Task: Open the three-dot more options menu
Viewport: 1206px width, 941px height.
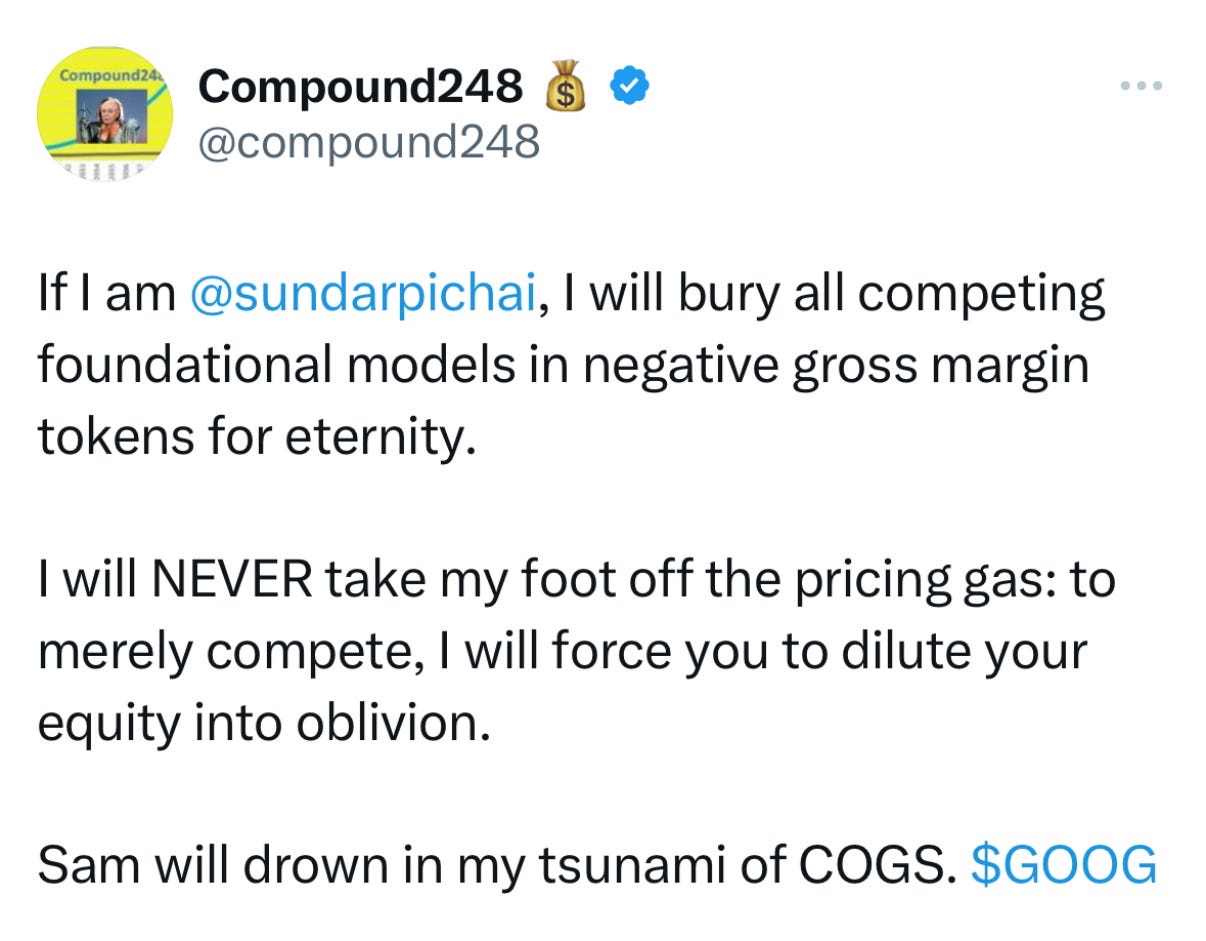Action: 1140,86
